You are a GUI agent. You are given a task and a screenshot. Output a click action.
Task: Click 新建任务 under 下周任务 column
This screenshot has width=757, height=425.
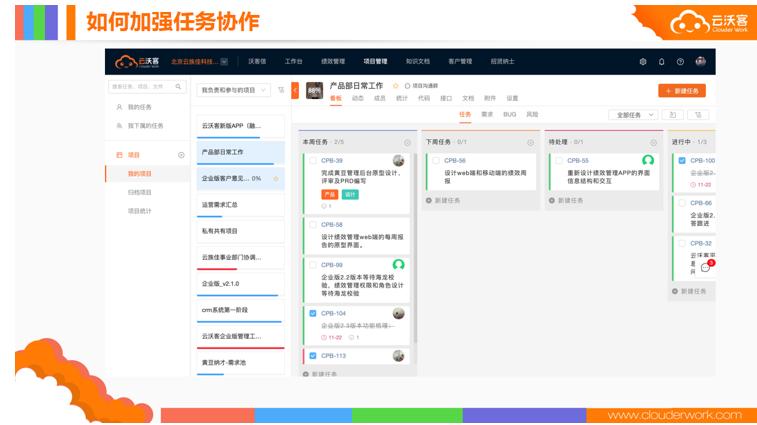click(443, 200)
